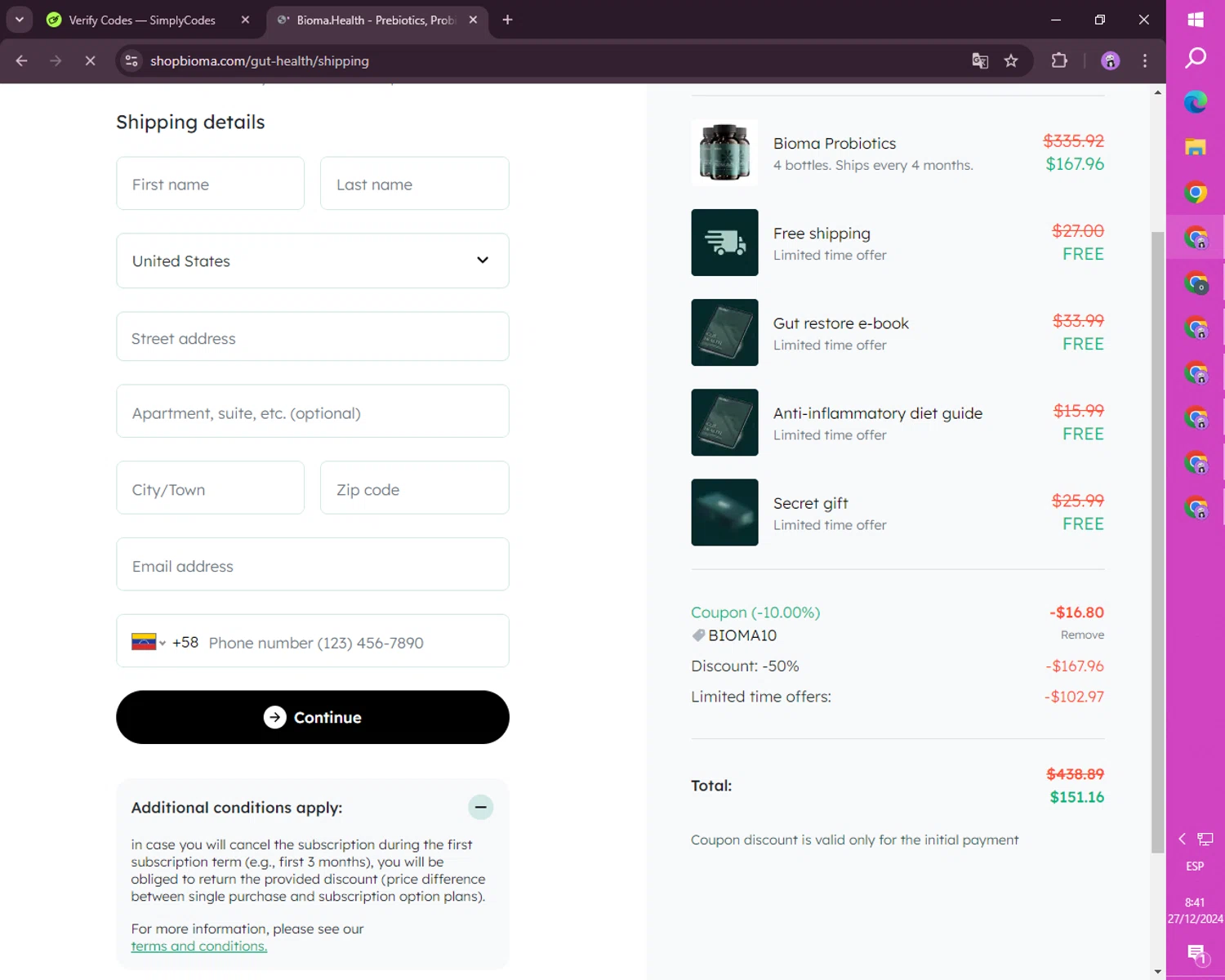Click the translate page icon
This screenshot has width=1225, height=980.
pos(980,60)
